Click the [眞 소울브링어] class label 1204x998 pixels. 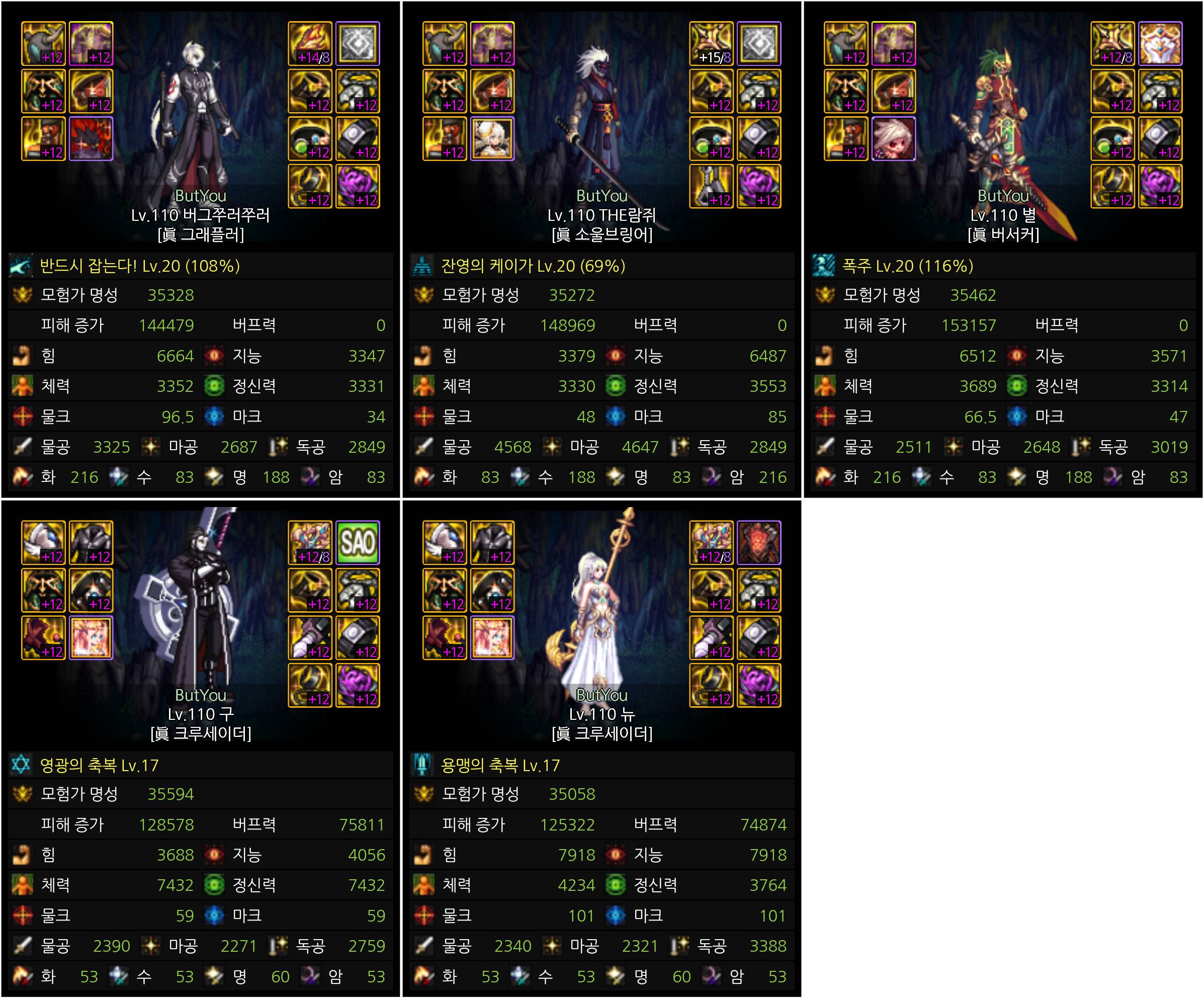click(602, 234)
